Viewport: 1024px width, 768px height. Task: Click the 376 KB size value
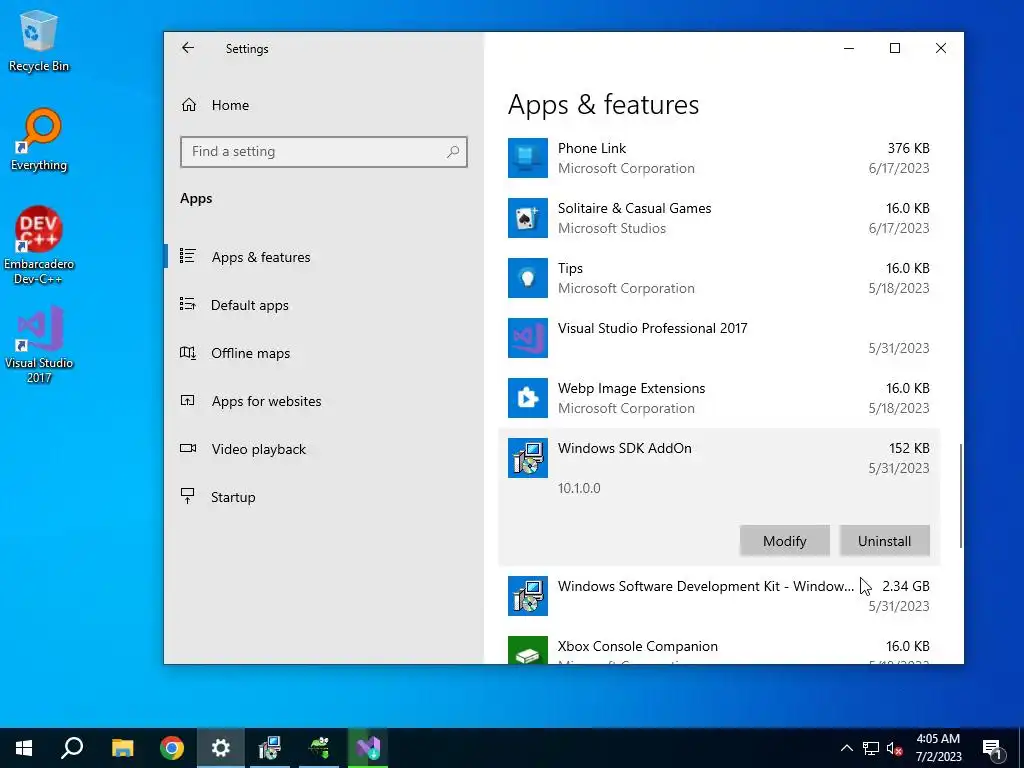coord(908,148)
